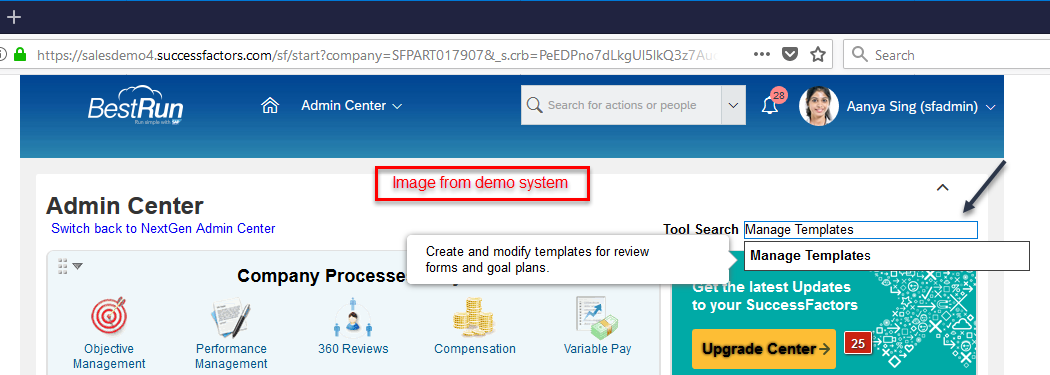
Task: Click the 360 Reviews people icon
Action: click(353, 317)
